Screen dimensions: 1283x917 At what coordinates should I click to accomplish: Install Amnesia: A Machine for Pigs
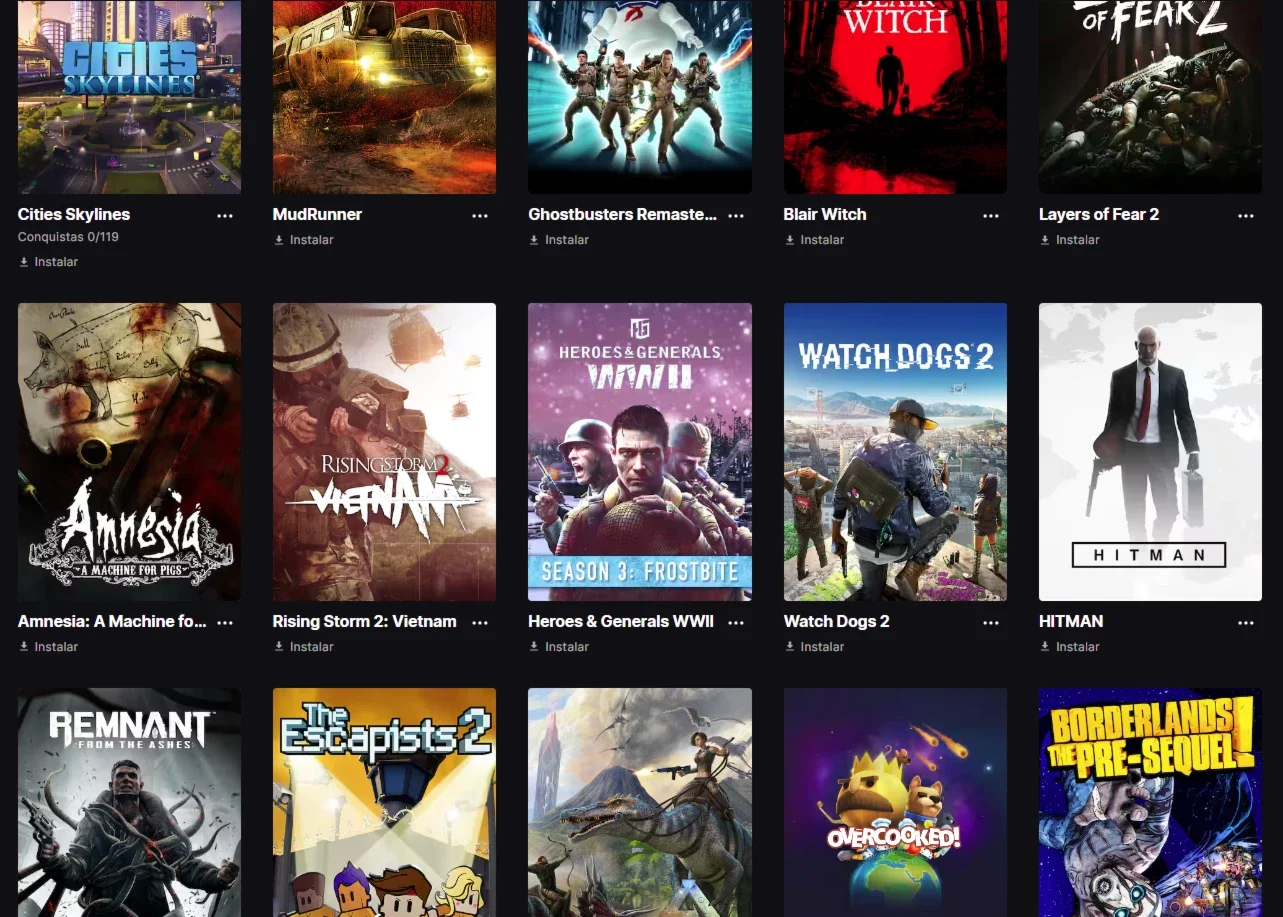(x=48, y=647)
